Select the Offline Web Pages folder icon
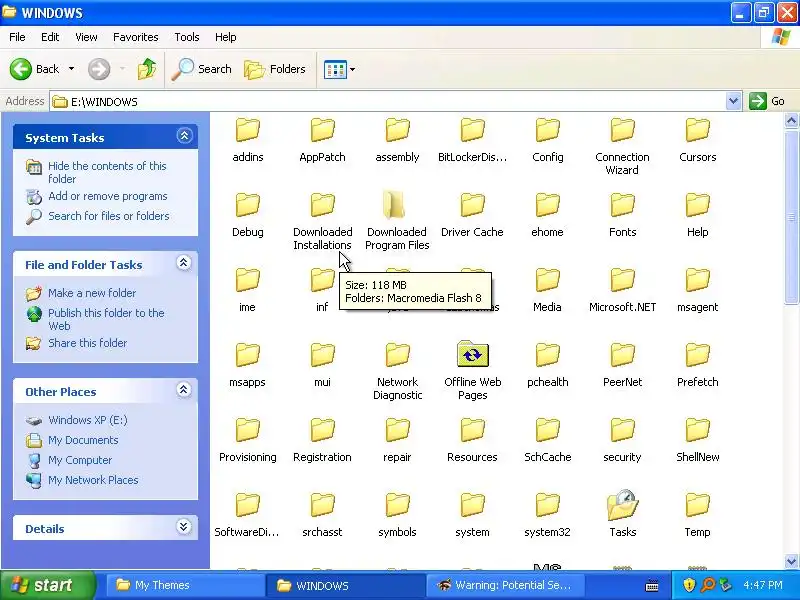800x600 pixels. (x=472, y=354)
